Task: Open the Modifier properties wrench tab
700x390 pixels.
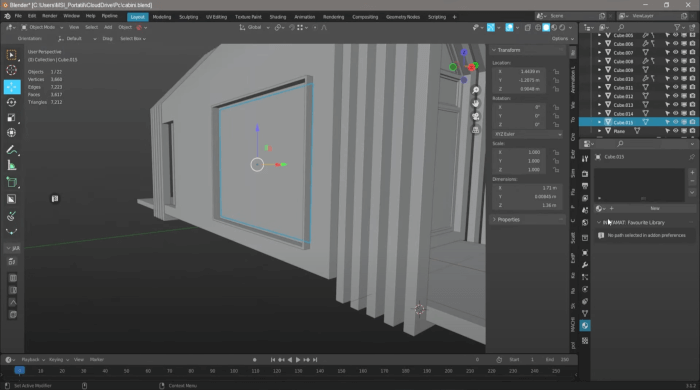Action: [x=585, y=265]
